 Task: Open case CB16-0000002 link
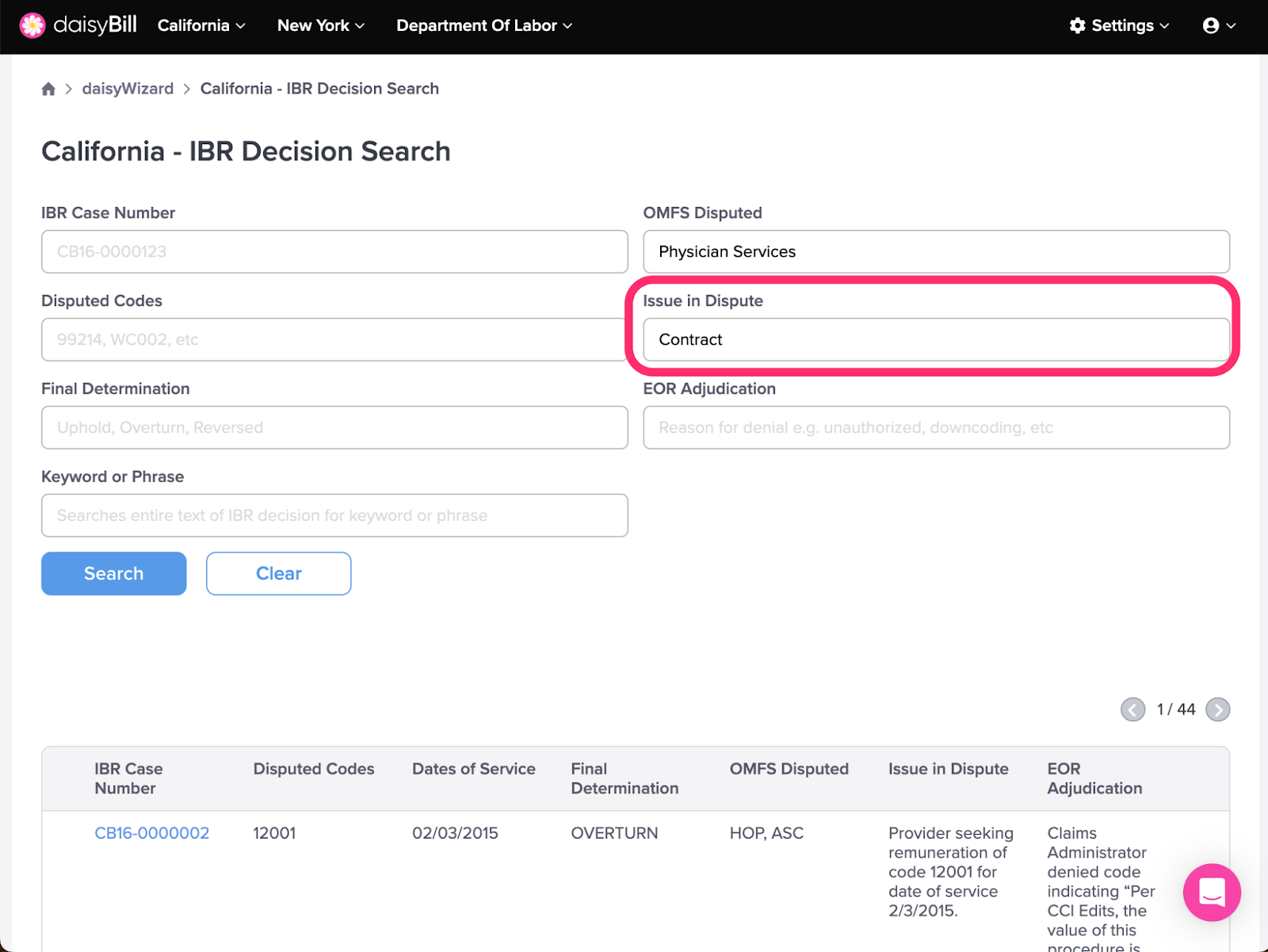[x=152, y=833]
